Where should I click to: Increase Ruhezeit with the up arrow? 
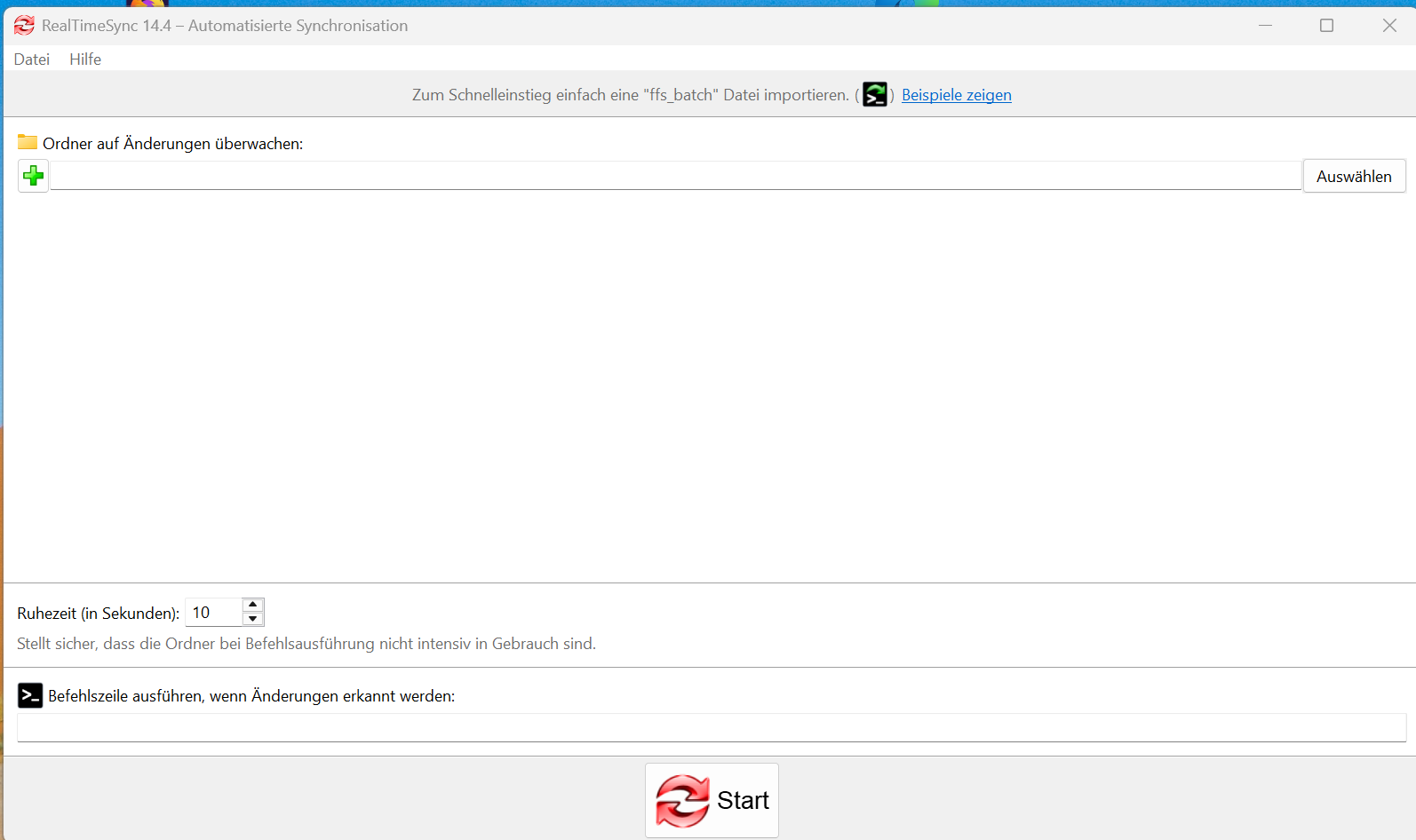pyautogui.click(x=253, y=605)
